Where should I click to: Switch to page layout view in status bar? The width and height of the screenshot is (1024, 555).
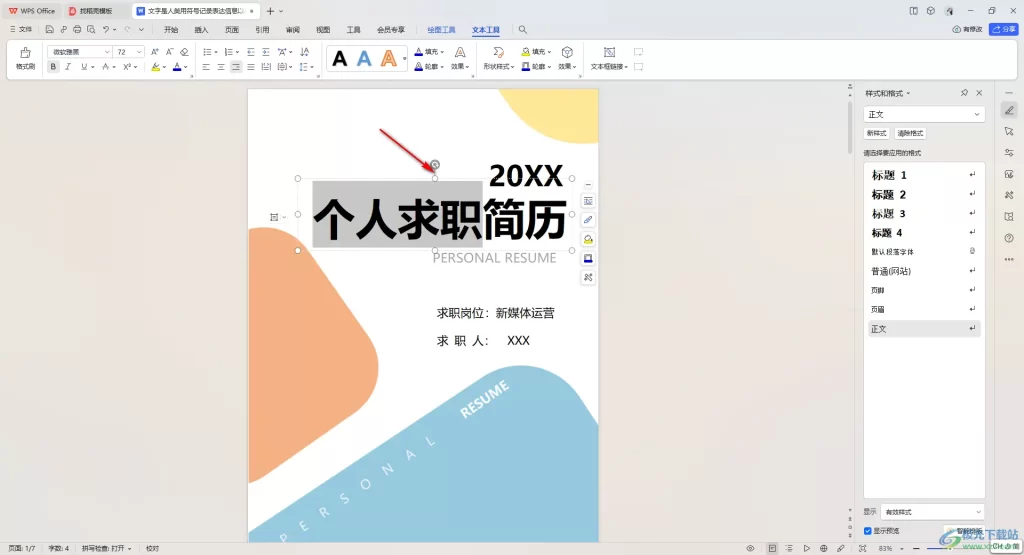(x=772, y=548)
